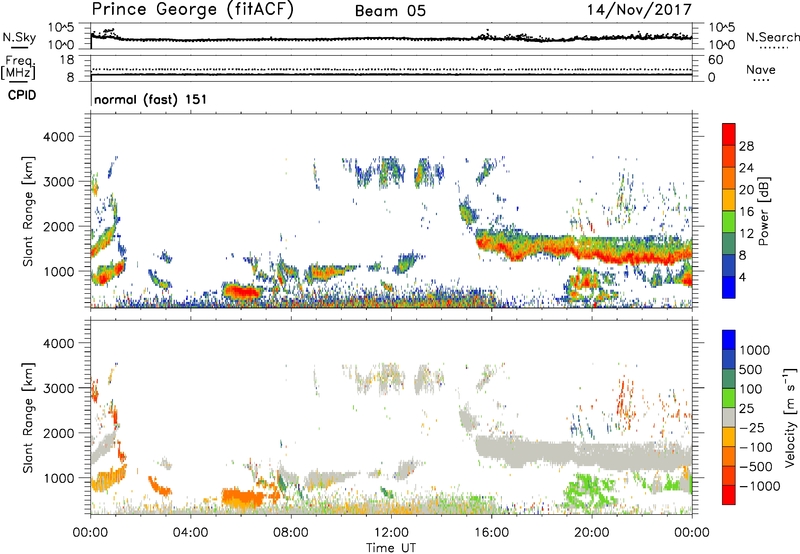
Task: Click the '00:00' label at the time axis start
Action: pyautogui.click(x=90, y=533)
